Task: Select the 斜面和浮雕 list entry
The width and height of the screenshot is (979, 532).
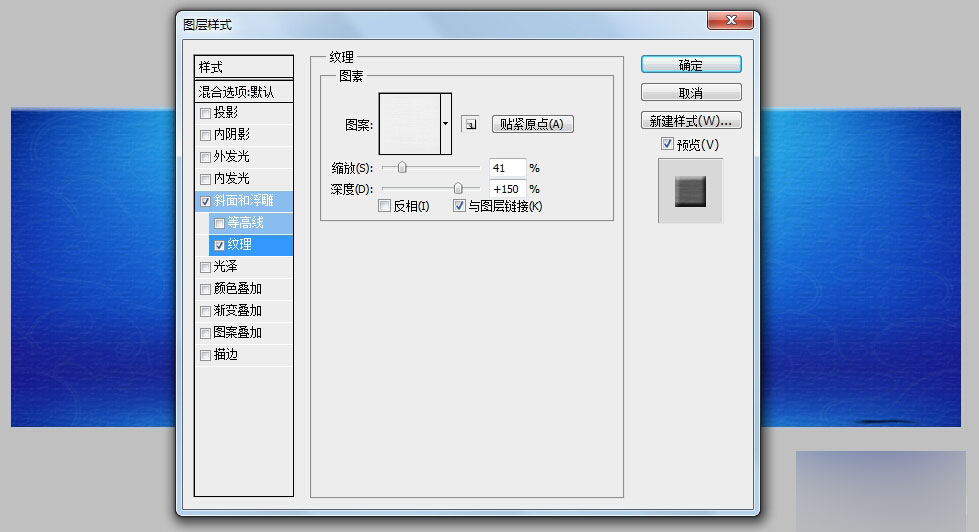Action: 244,200
